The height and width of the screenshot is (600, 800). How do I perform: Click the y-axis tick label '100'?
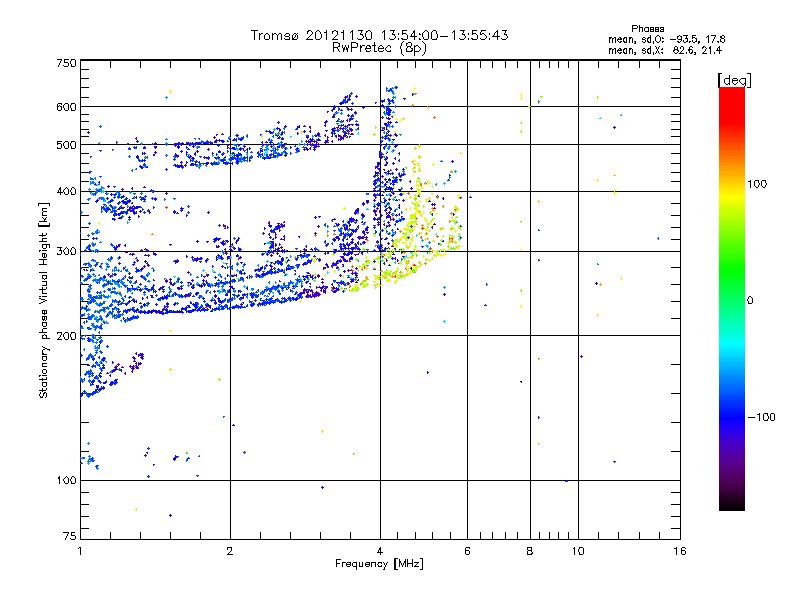click(x=66, y=480)
